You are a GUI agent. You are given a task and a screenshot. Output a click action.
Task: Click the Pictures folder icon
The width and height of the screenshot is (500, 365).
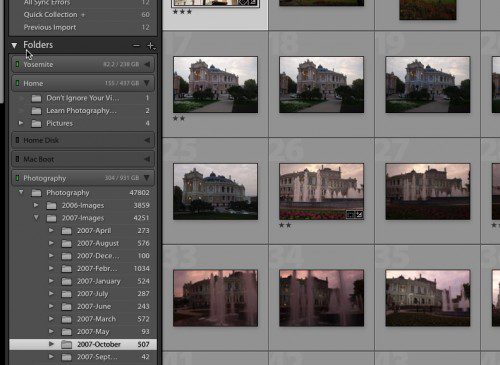point(36,124)
